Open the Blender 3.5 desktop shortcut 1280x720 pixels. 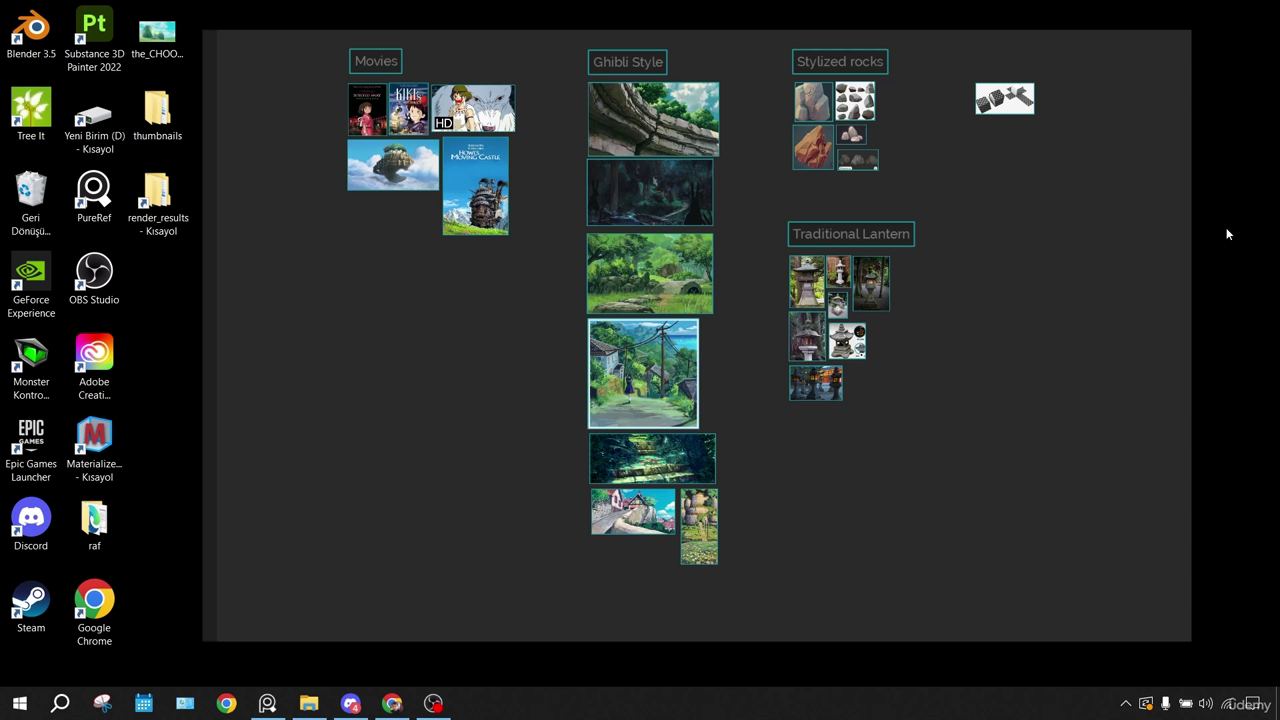31,33
